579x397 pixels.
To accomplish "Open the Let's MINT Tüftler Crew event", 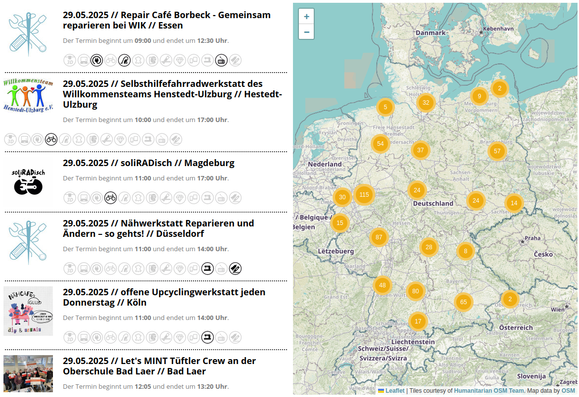I will pyautogui.click(x=159, y=366).
